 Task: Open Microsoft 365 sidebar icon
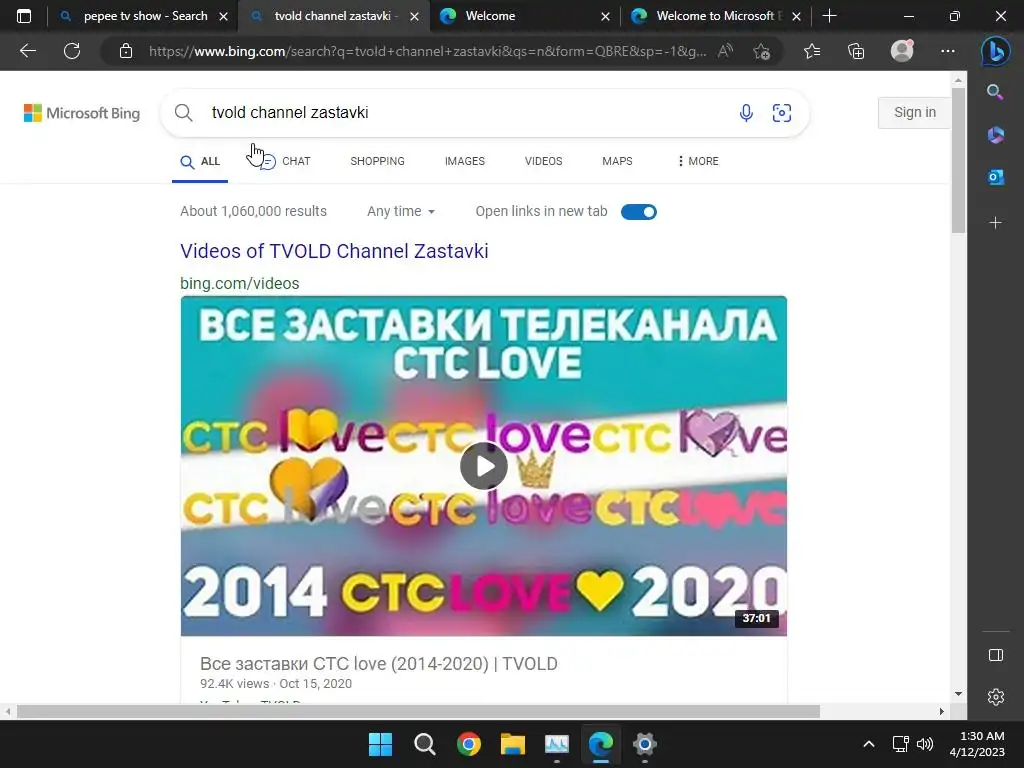[x=995, y=135]
